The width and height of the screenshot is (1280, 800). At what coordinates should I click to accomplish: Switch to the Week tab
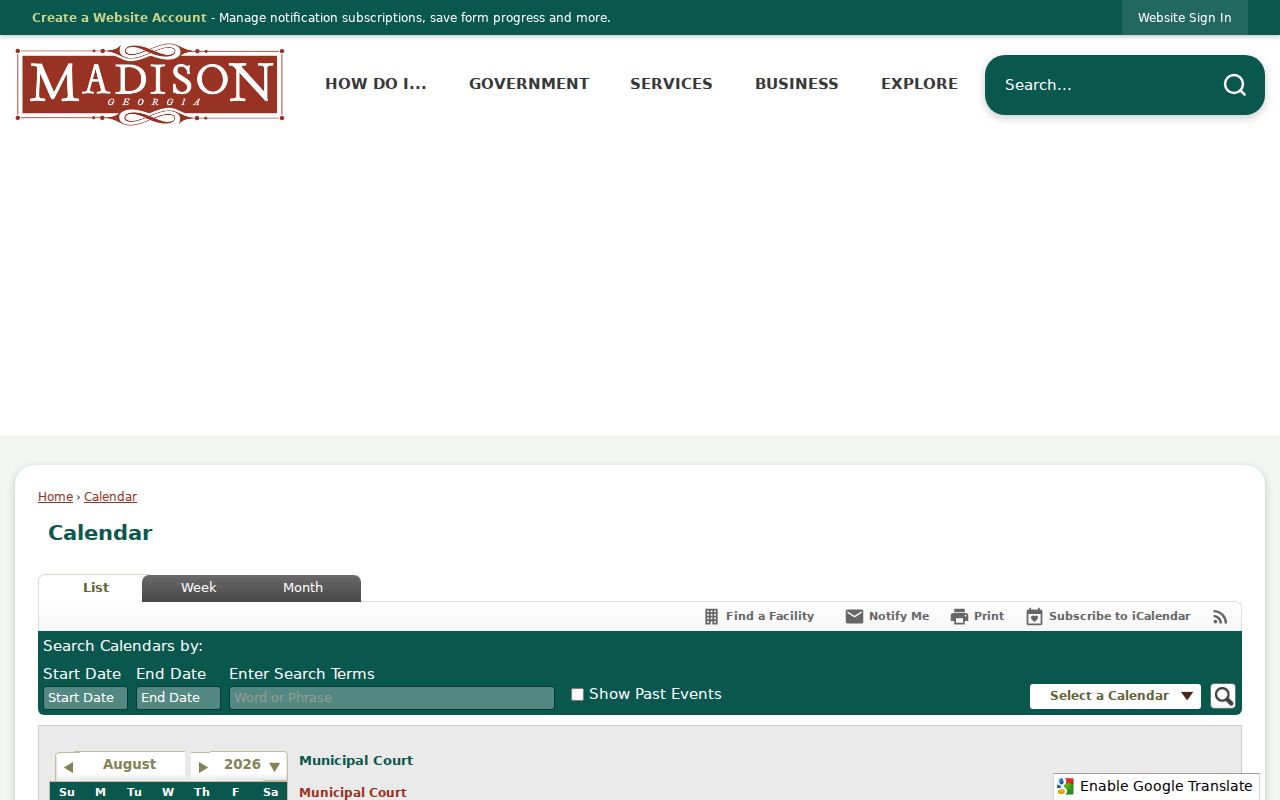tap(198, 588)
